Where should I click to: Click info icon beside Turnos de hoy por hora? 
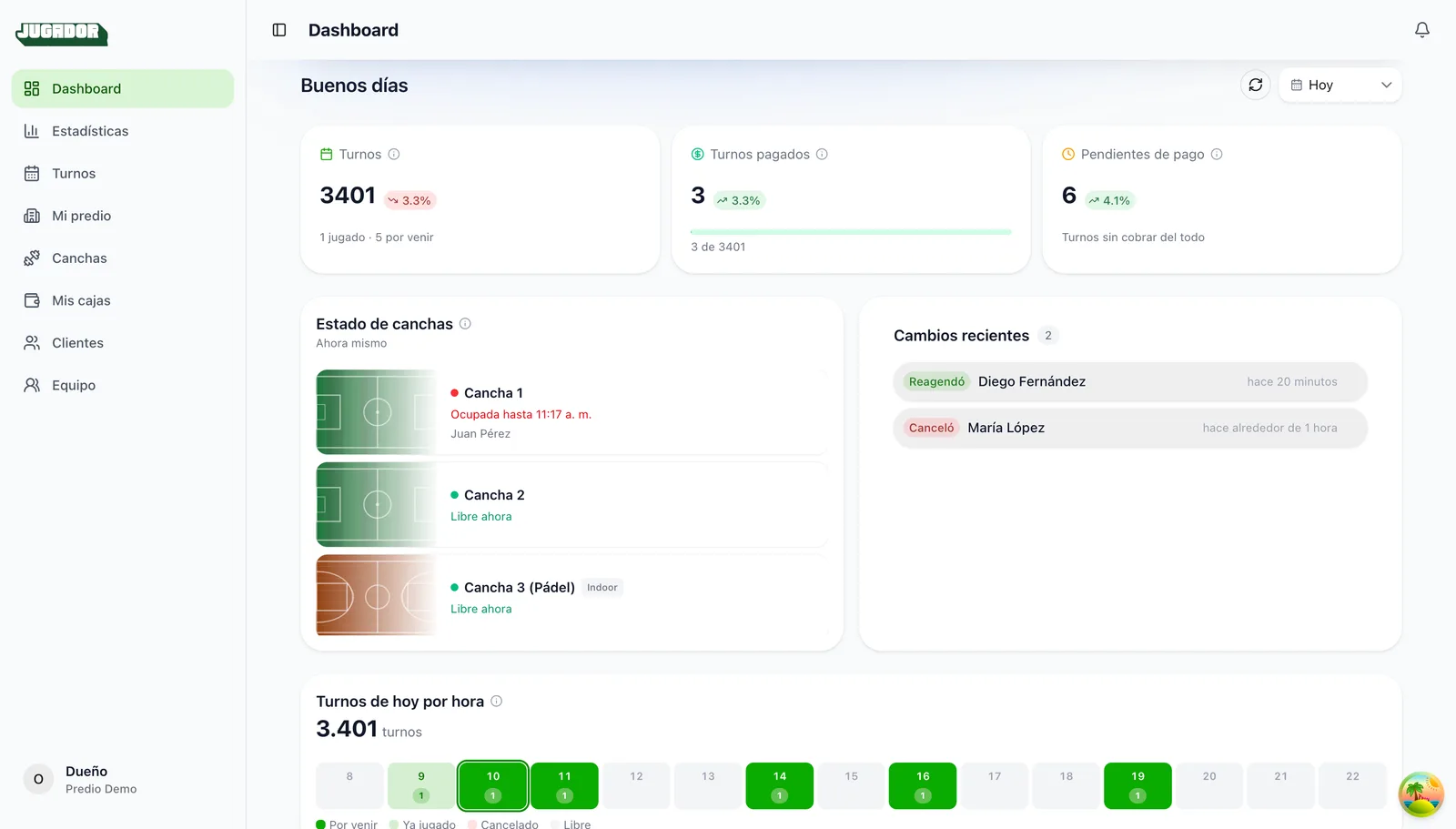[496, 701]
